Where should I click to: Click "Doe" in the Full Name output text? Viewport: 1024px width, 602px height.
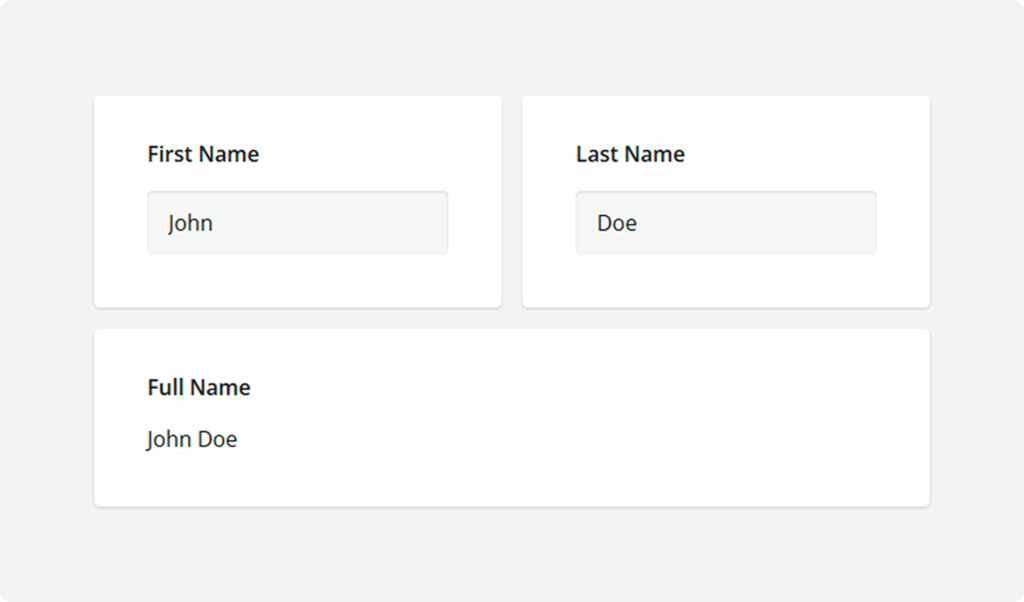click(217, 439)
